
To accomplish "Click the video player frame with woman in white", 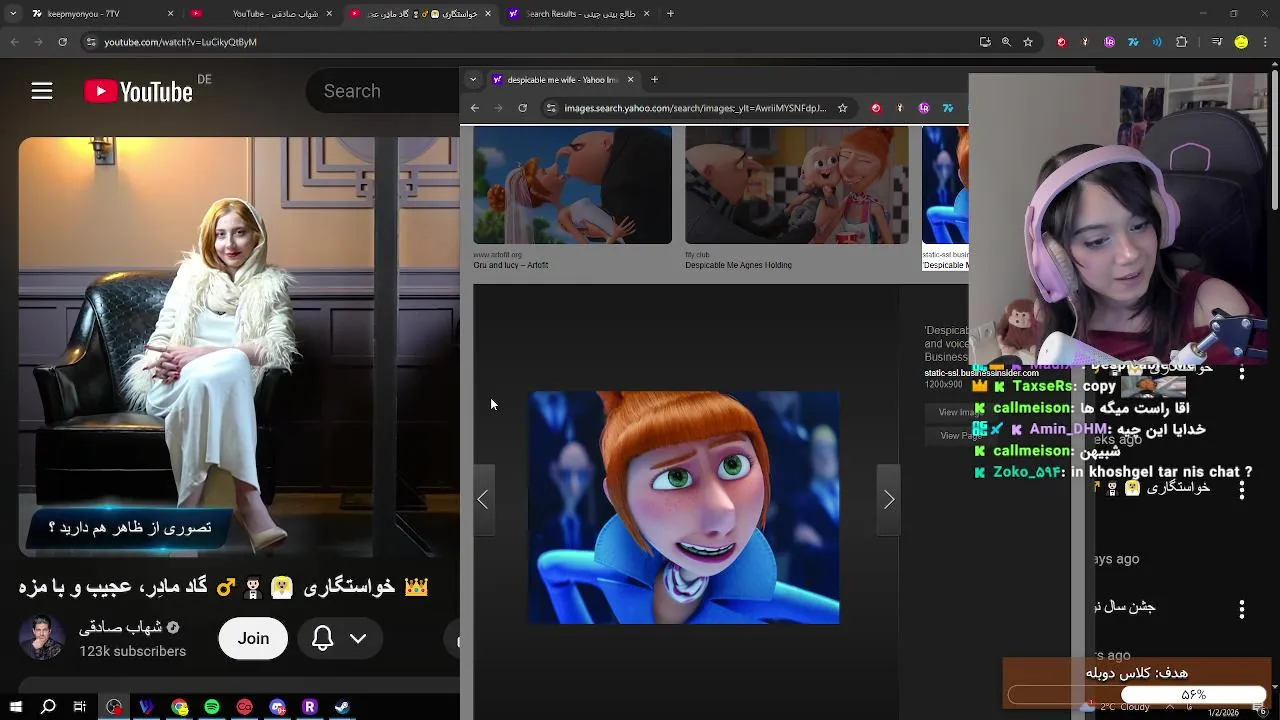I will [x=238, y=347].
